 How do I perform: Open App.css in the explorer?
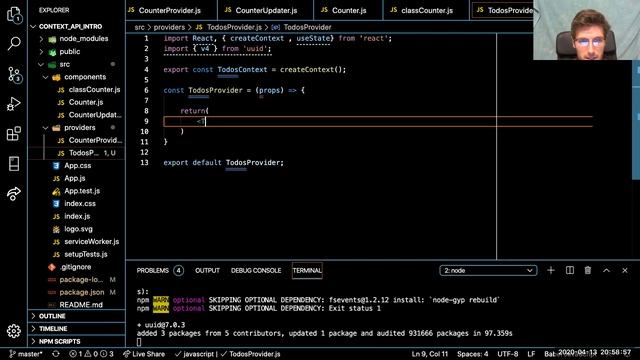(77, 166)
